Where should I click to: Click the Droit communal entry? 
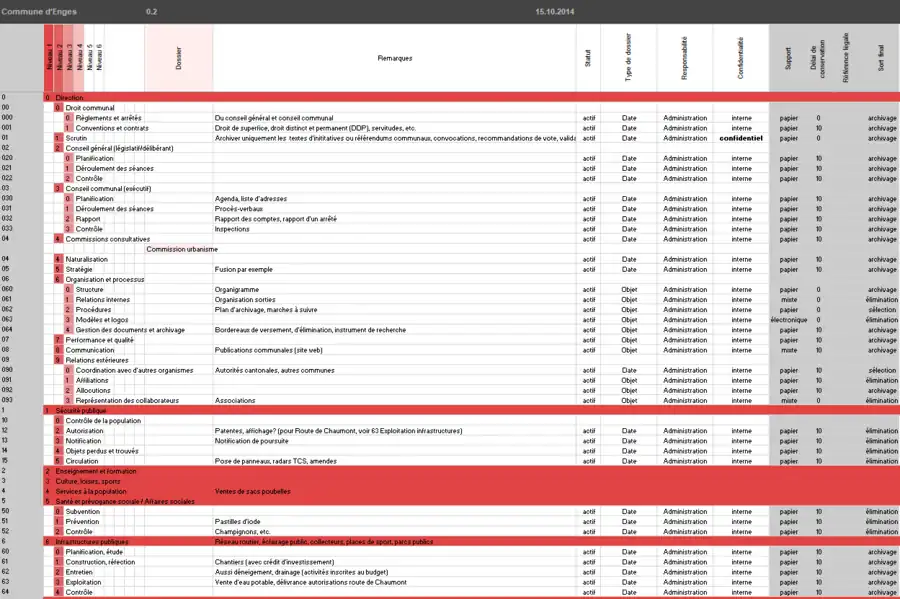pyautogui.click(x=90, y=107)
